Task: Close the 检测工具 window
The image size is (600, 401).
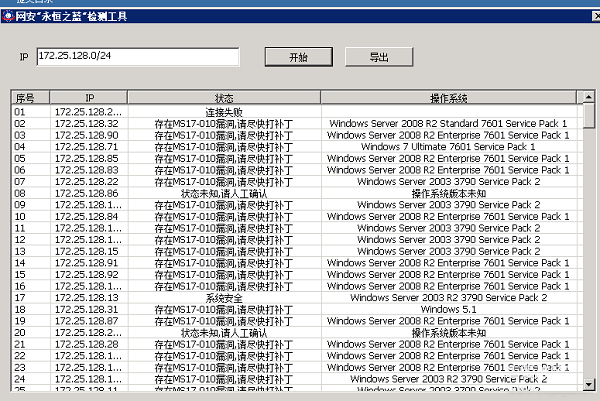Action: click(x=596, y=16)
